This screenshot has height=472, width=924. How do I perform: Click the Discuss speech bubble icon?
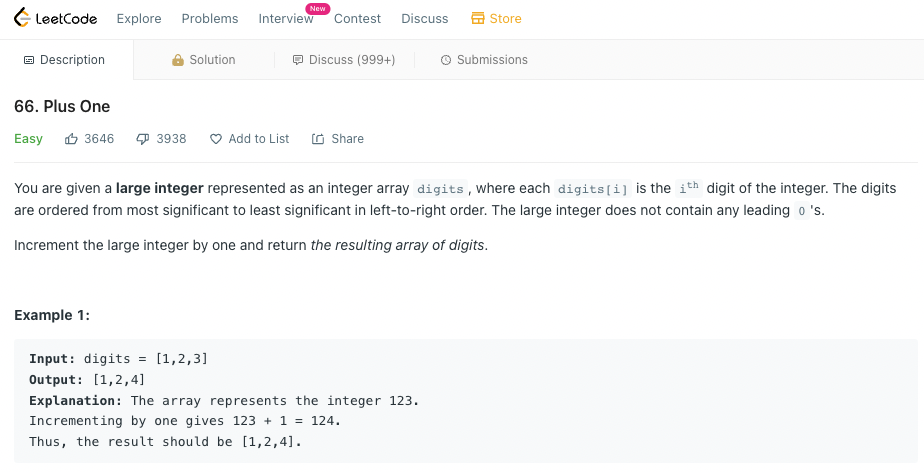[x=298, y=60]
